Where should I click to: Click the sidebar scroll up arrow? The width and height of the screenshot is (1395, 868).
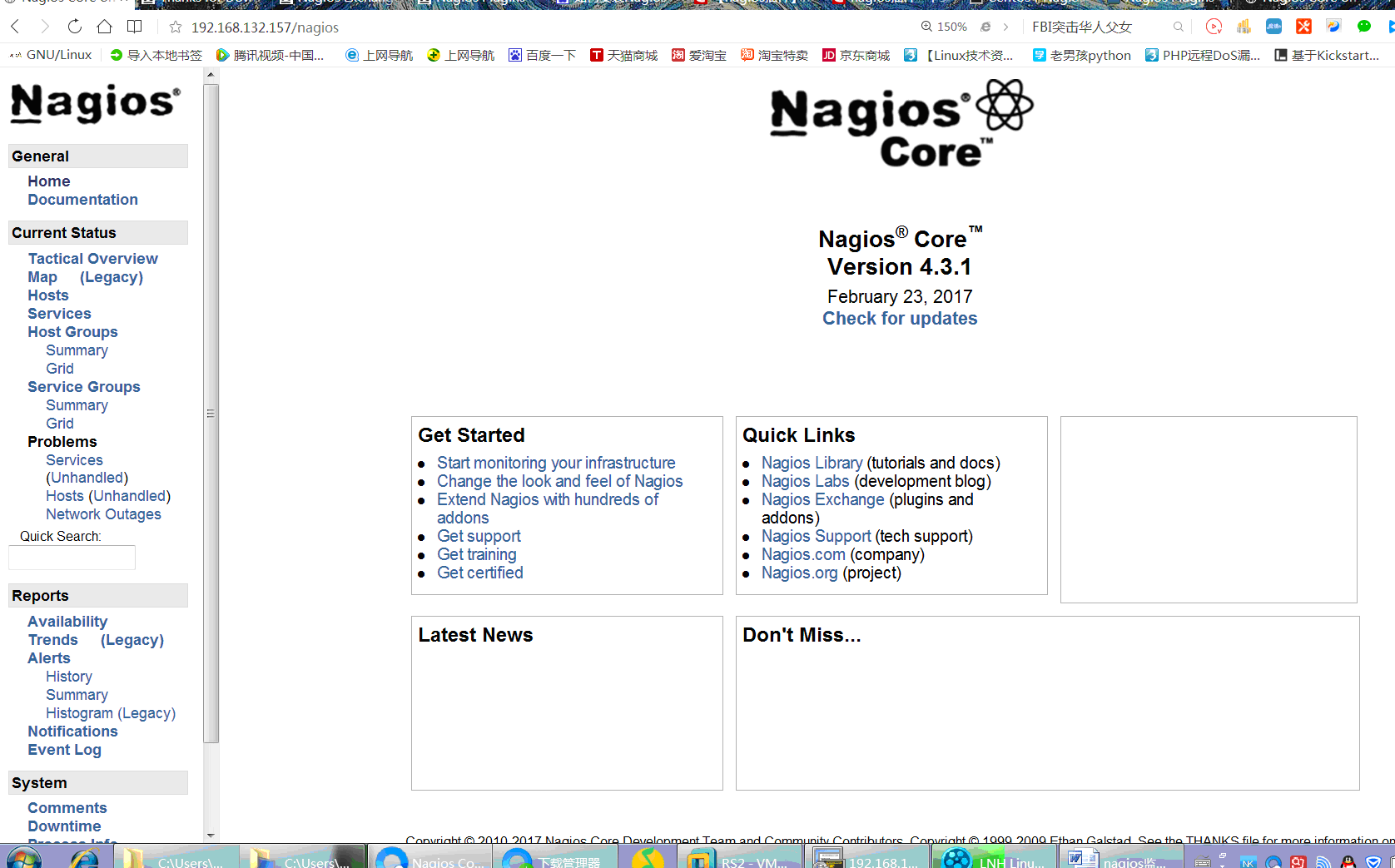click(211, 75)
